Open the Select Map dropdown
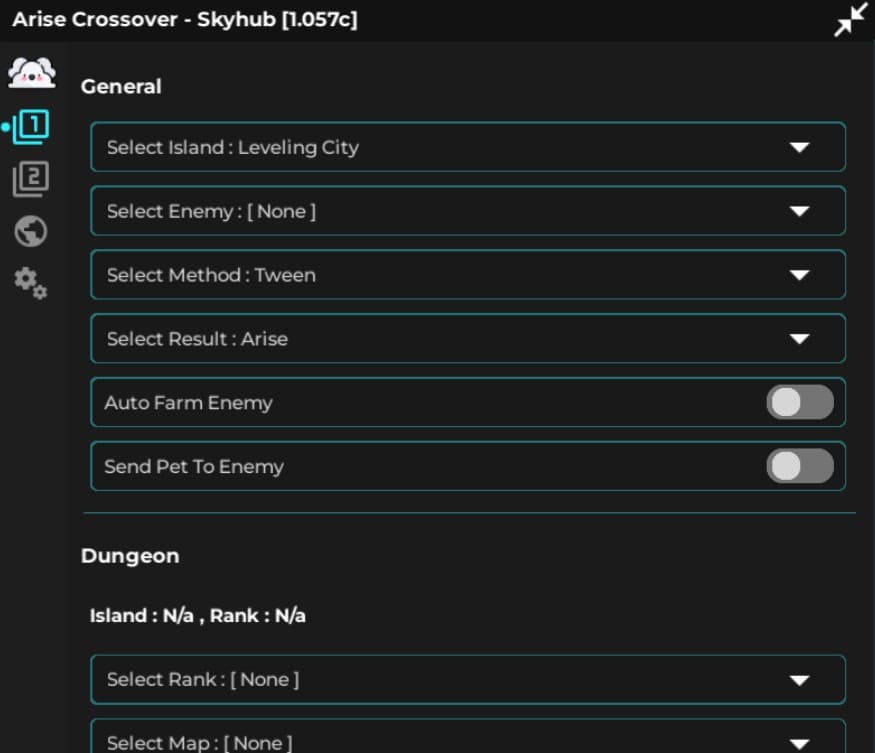 click(467, 742)
